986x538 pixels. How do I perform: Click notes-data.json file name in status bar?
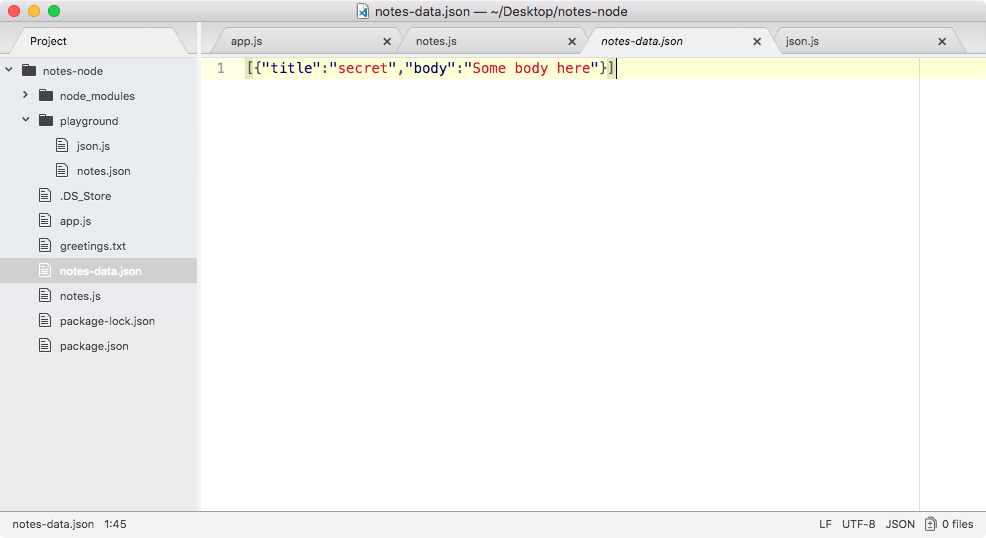(x=53, y=524)
